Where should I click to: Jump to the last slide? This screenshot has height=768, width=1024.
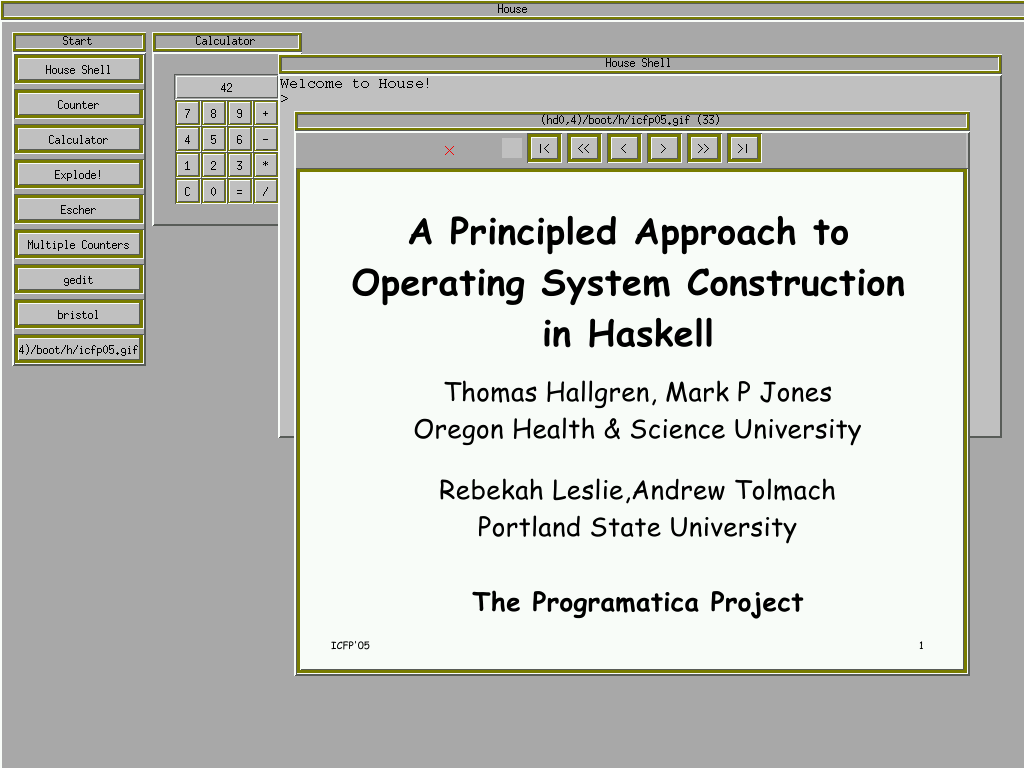point(743,148)
